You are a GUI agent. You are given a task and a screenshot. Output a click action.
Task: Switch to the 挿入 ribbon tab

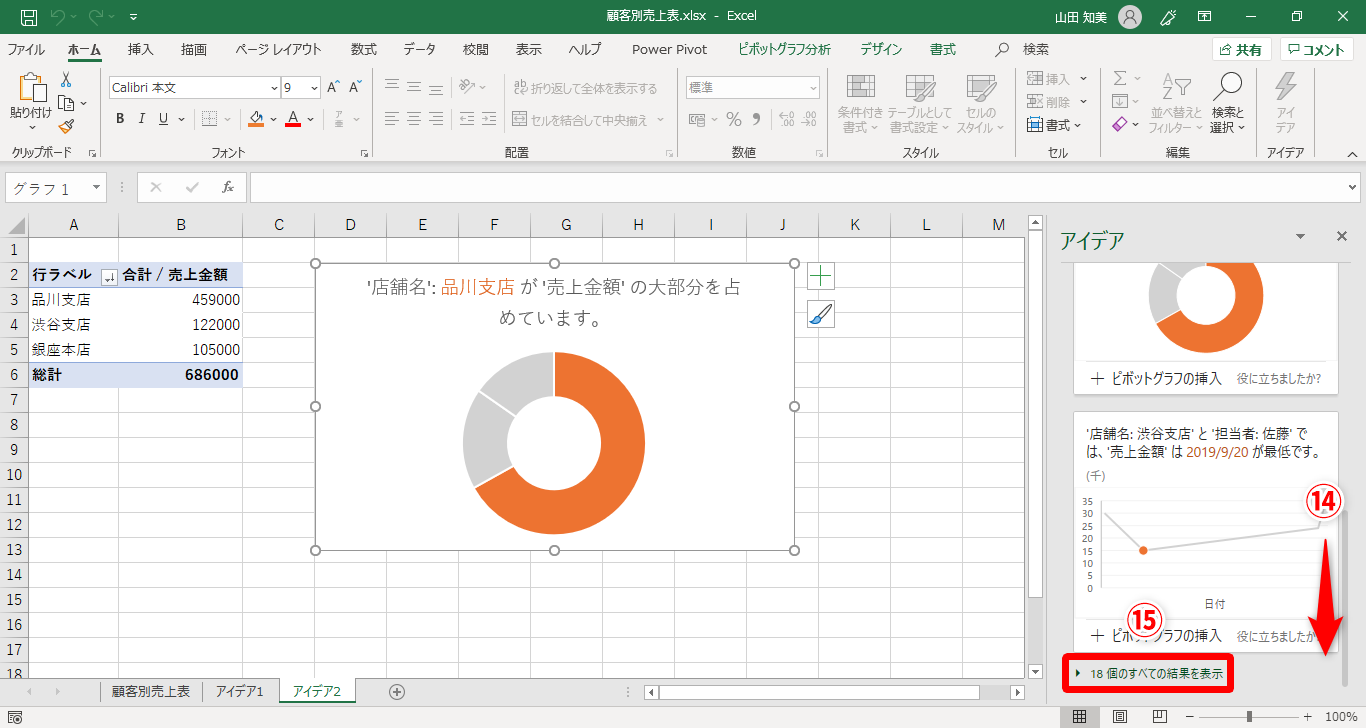click(x=141, y=49)
